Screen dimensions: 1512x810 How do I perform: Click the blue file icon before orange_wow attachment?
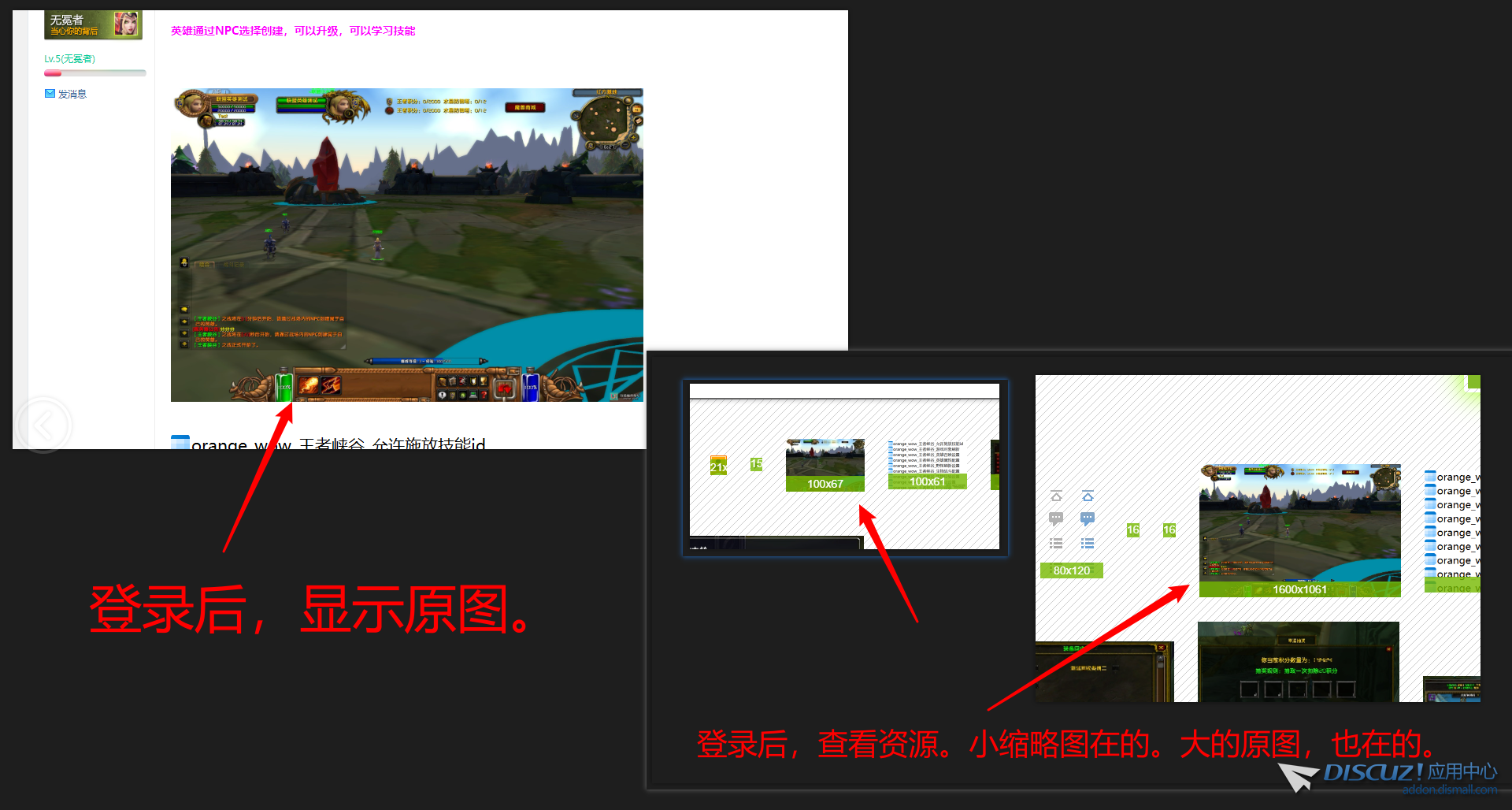click(180, 442)
